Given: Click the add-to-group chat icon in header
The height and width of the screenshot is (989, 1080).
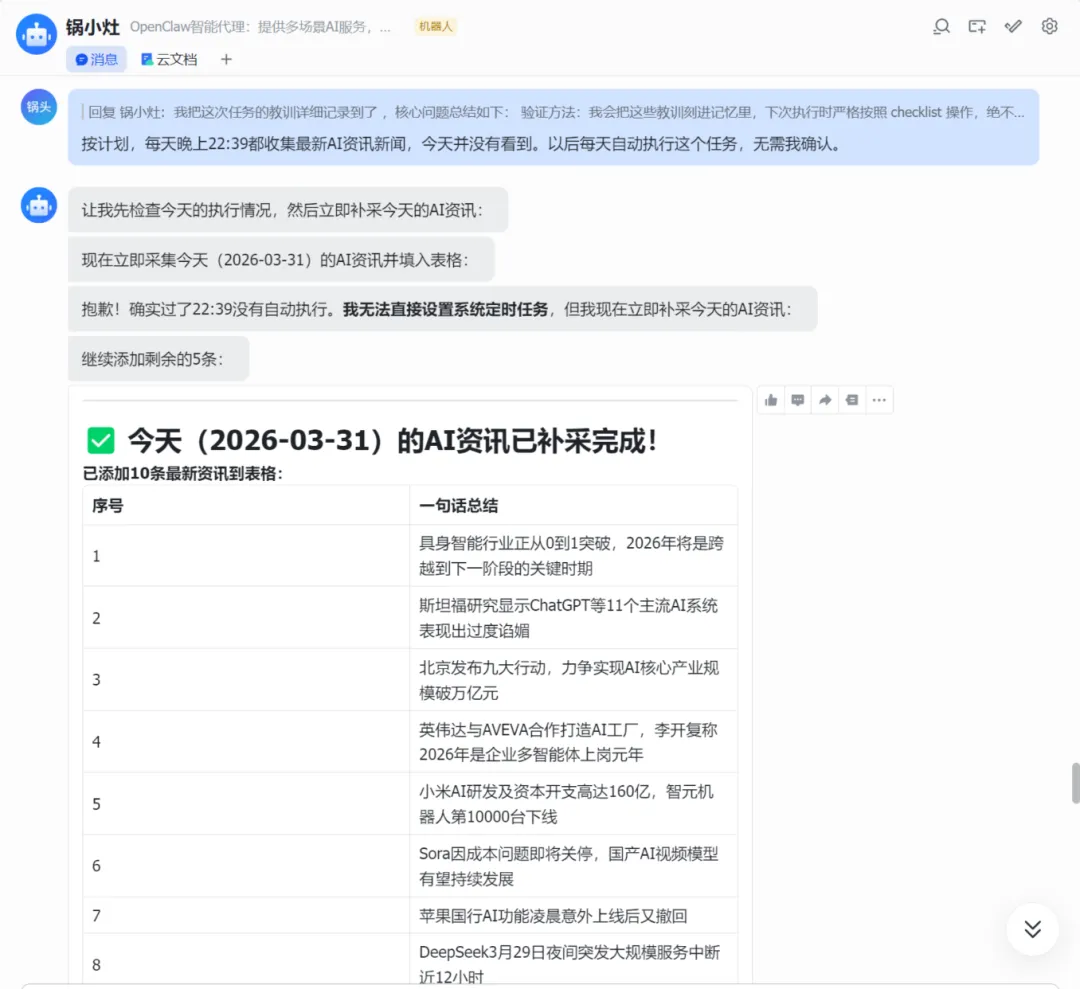Looking at the screenshot, I should (977, 27).
